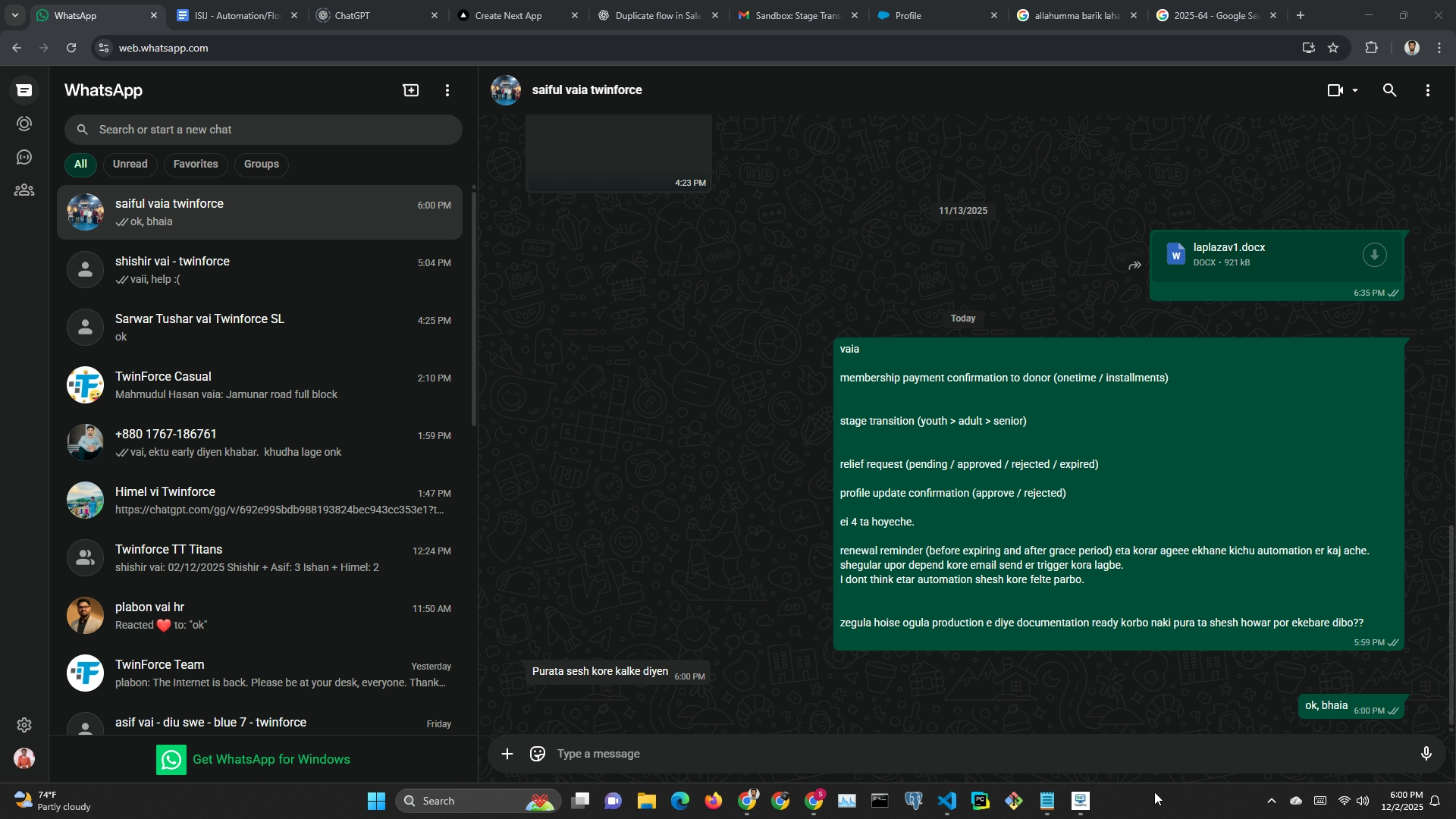The image size is (1456, 819).
Task: Open chat list options three-dot menu
Action: tap(447, 90)
